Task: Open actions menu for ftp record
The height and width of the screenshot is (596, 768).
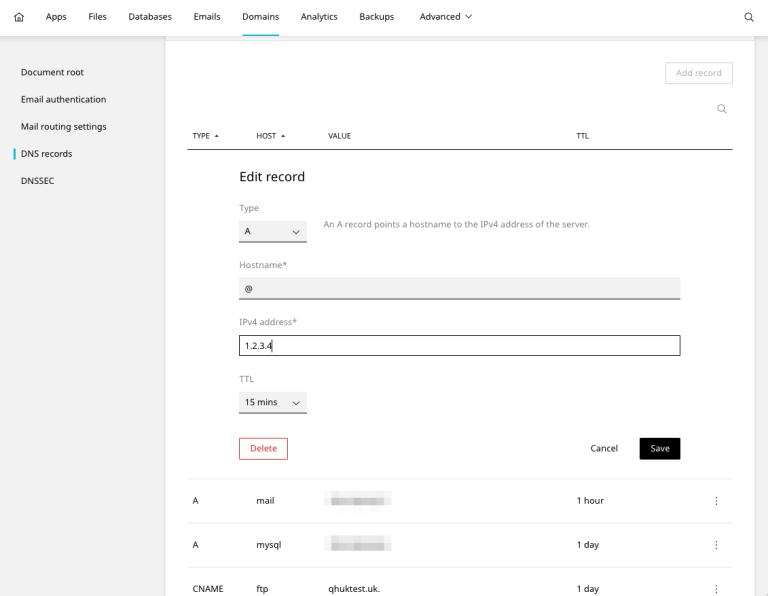Action: (x=716, y=589)
